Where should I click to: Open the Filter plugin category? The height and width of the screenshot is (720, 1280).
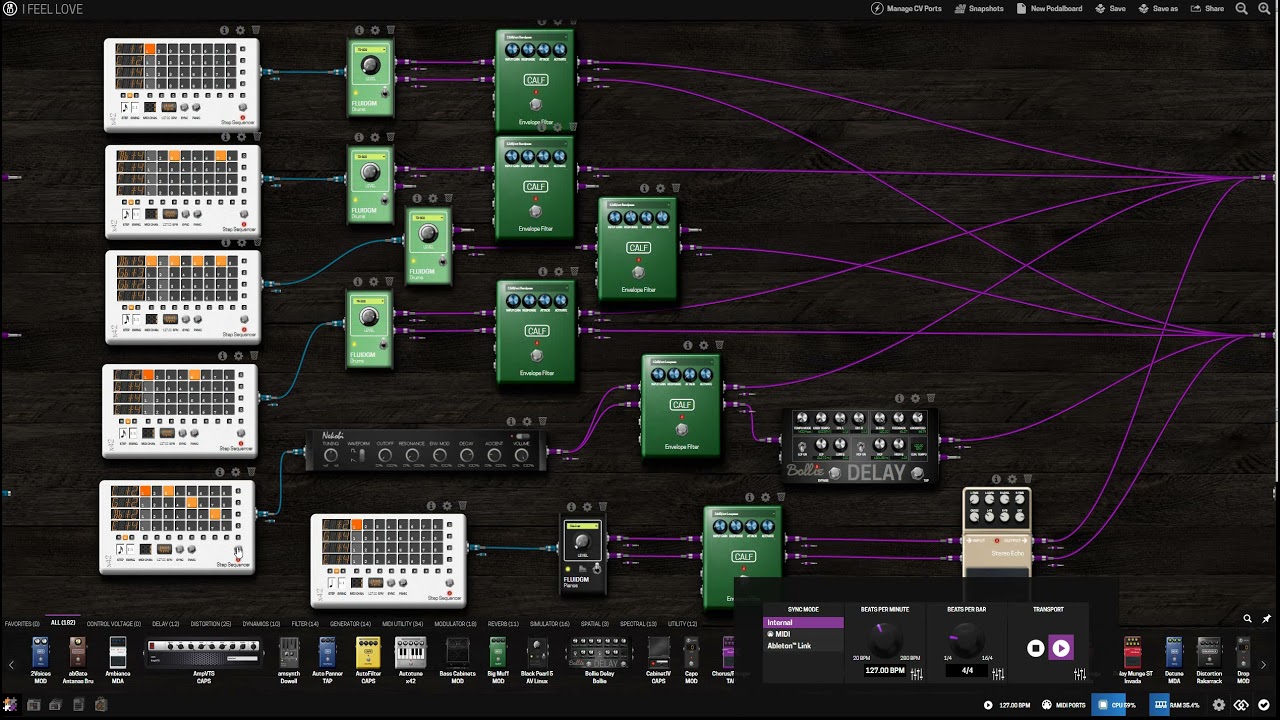click(x=305, y=624)
